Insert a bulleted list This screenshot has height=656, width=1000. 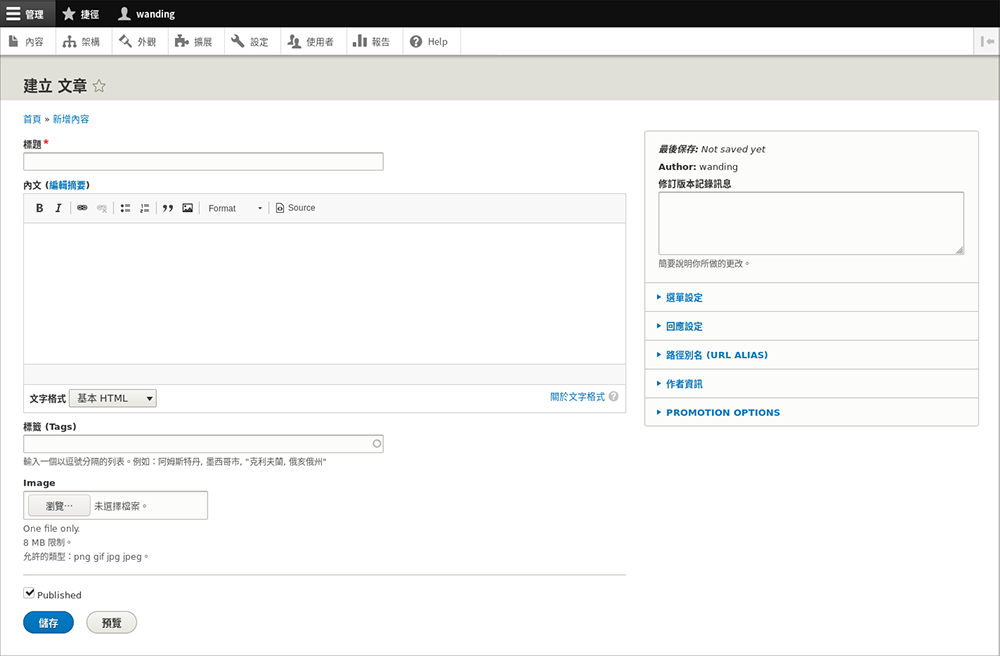pos(126,208)
